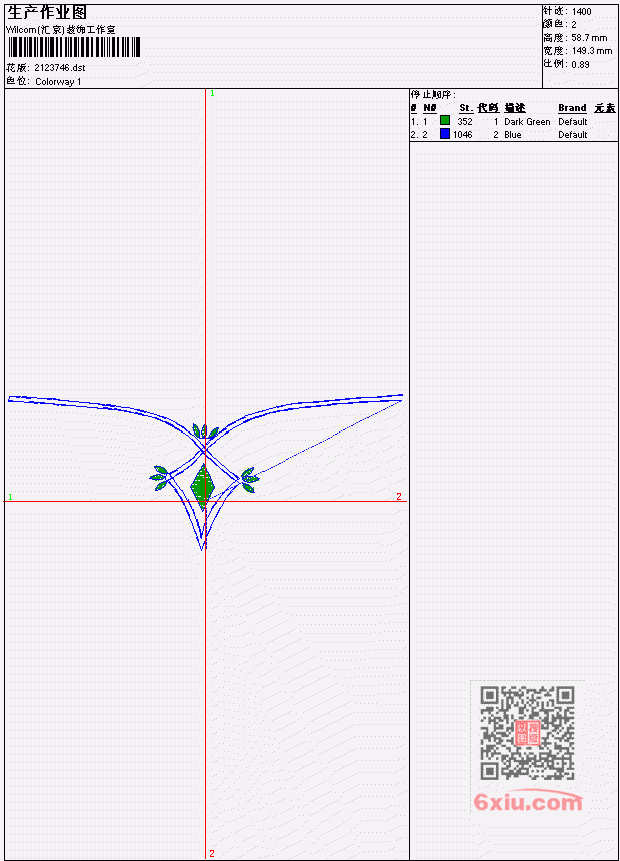
Task: Click the '描述' column header
Action: tap(515, 108)
